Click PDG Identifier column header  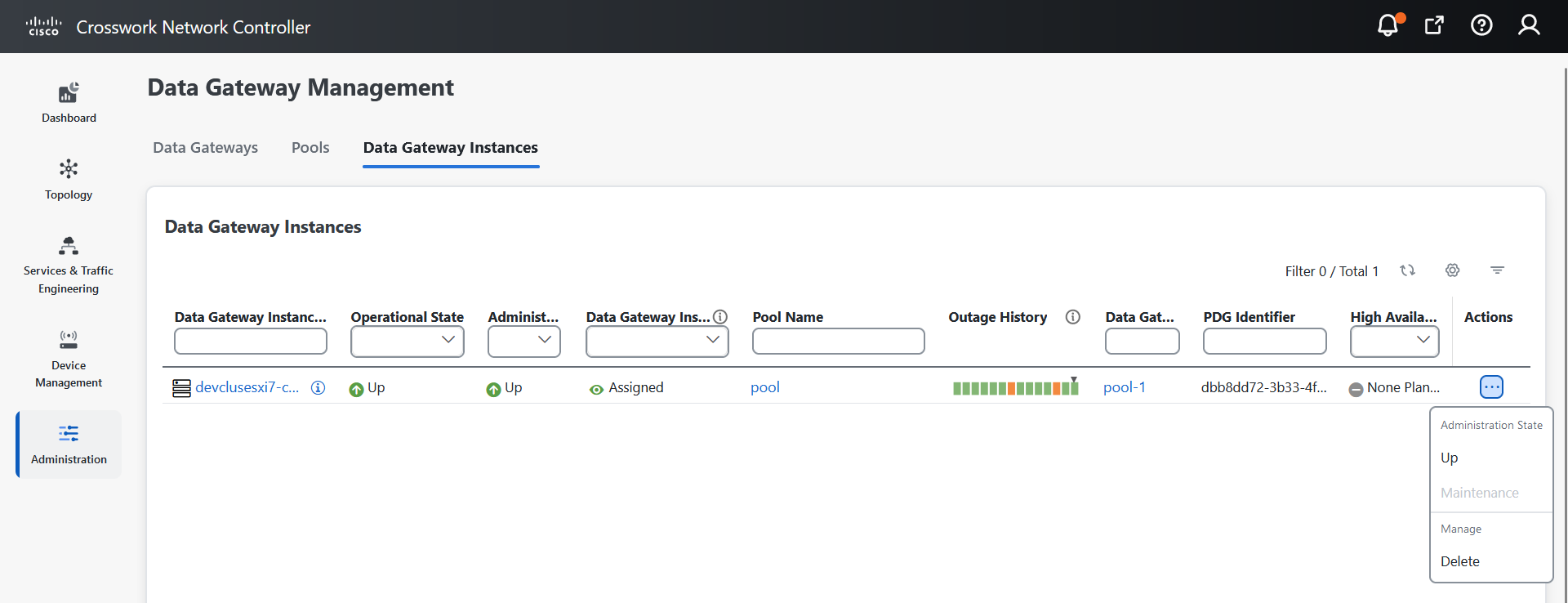click(1249, 317)
